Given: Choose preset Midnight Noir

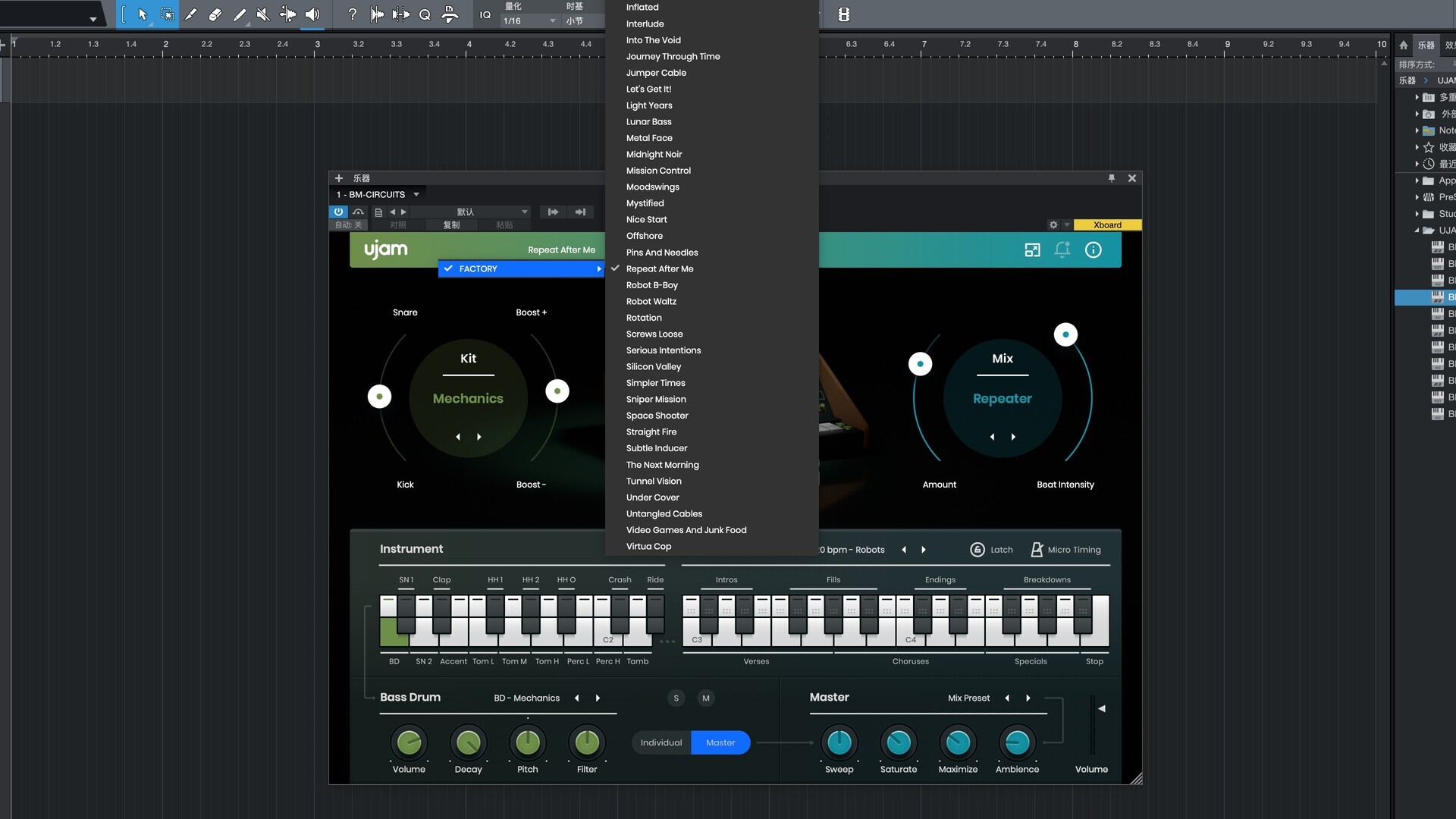Looking at the screenshot, I should 654,155.
